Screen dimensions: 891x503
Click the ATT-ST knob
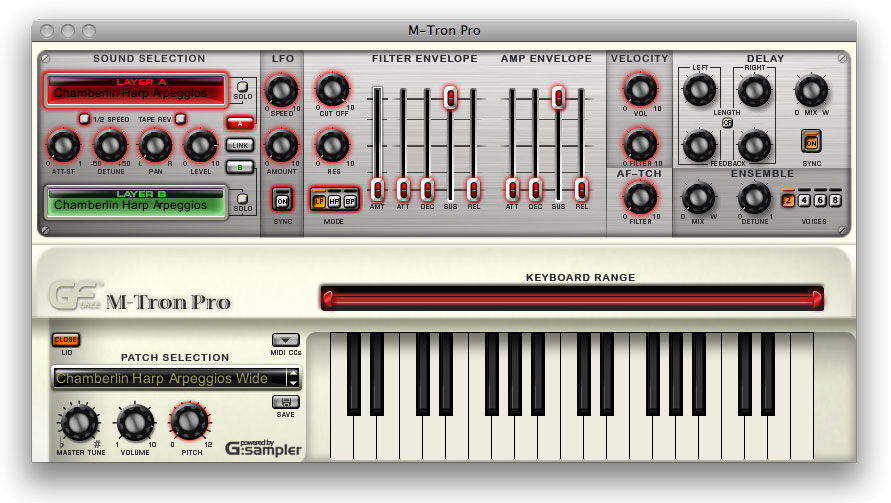(64, 146)
